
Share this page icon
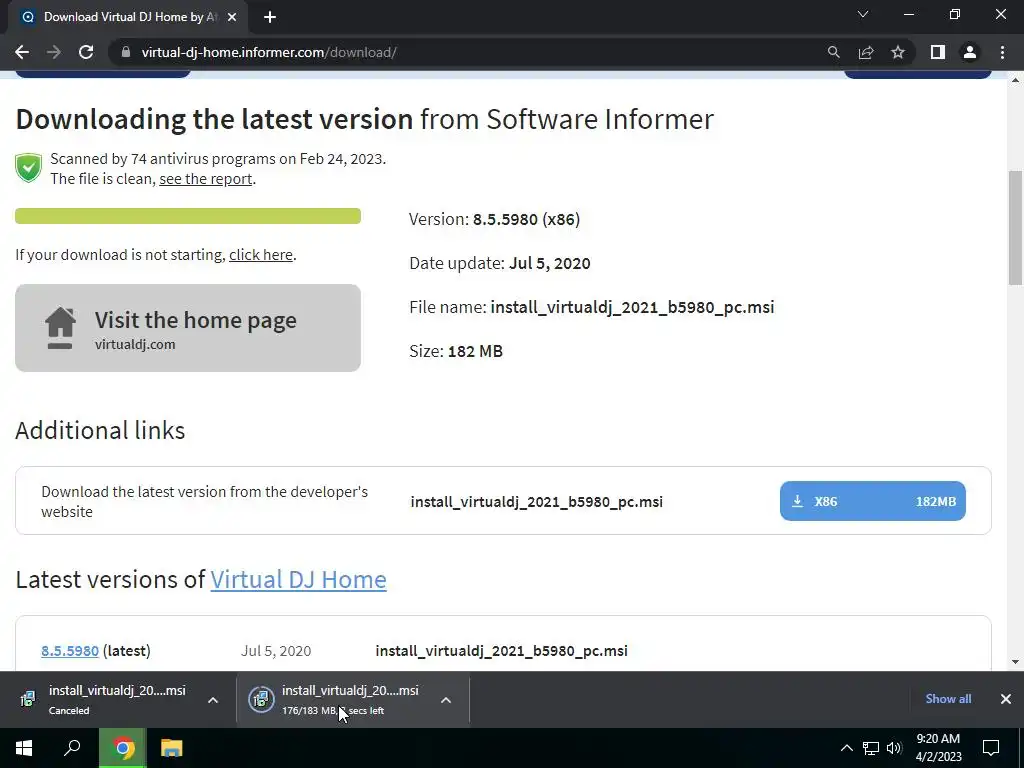[866, 52]
